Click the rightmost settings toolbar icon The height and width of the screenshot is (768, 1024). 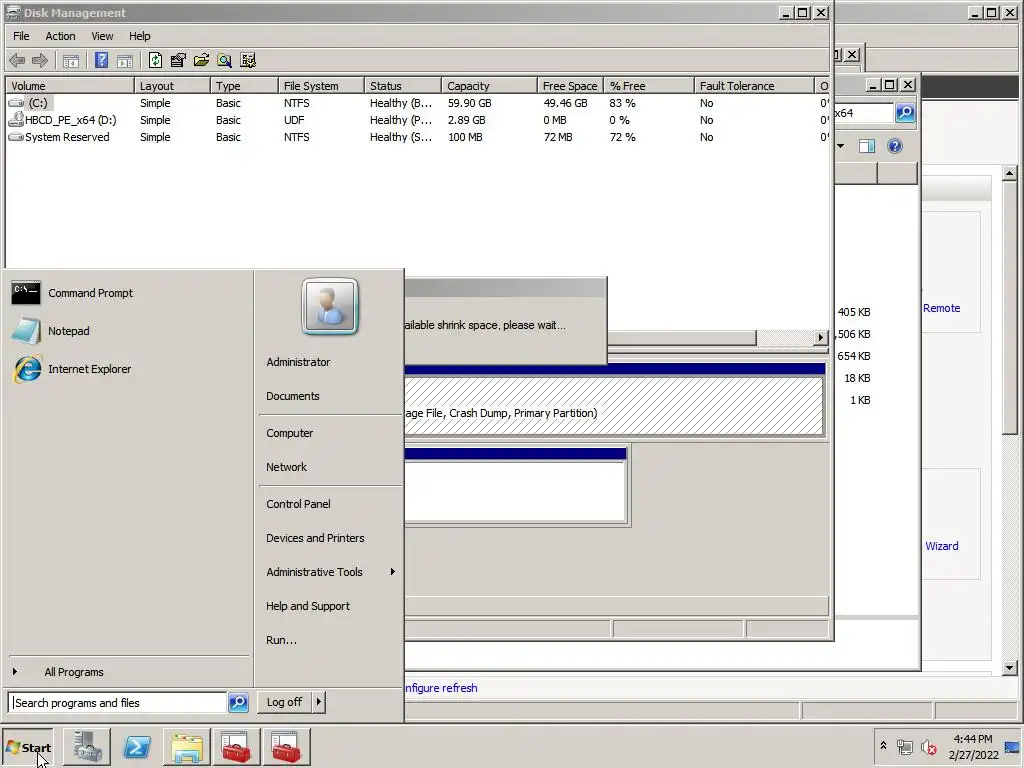(x=248, y=61)
